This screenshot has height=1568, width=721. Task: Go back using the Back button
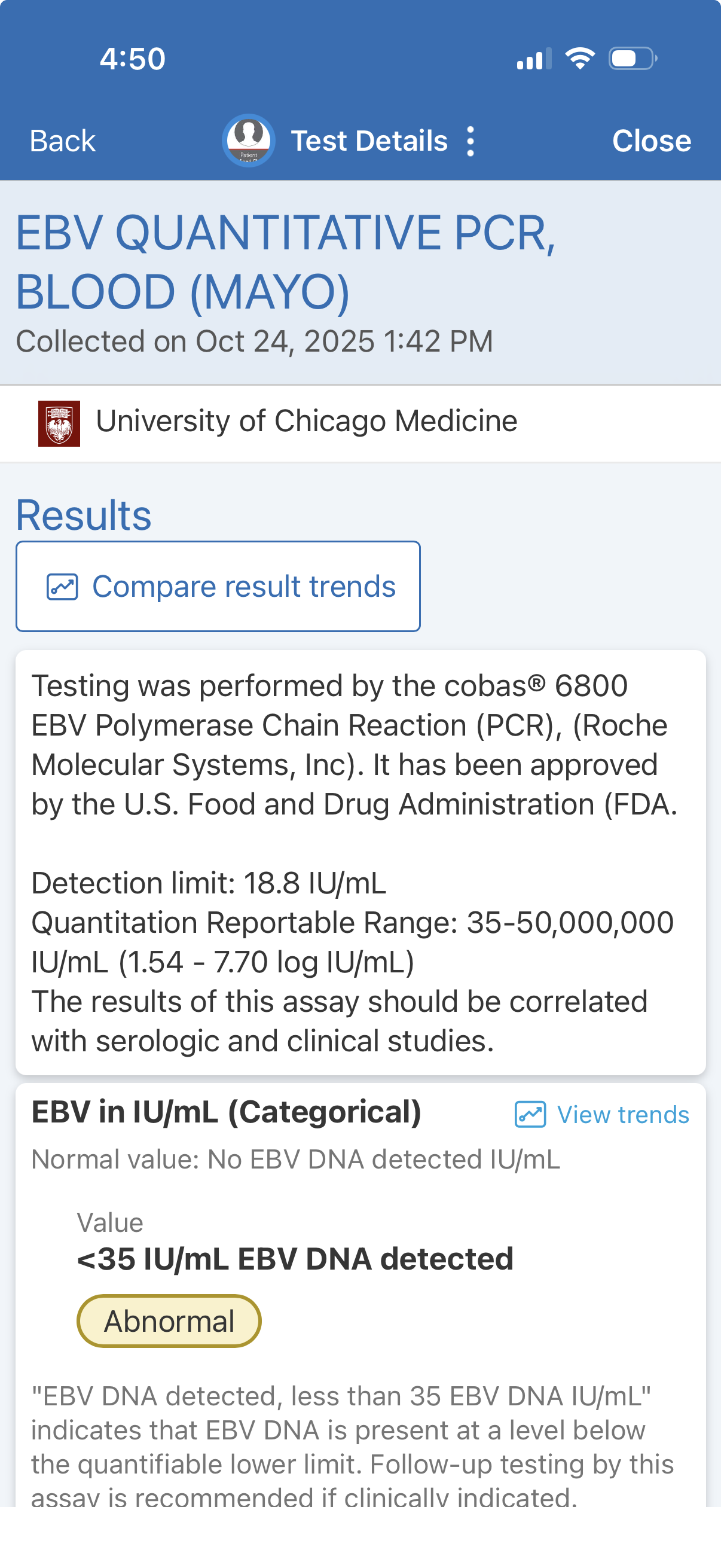[63, 141]
